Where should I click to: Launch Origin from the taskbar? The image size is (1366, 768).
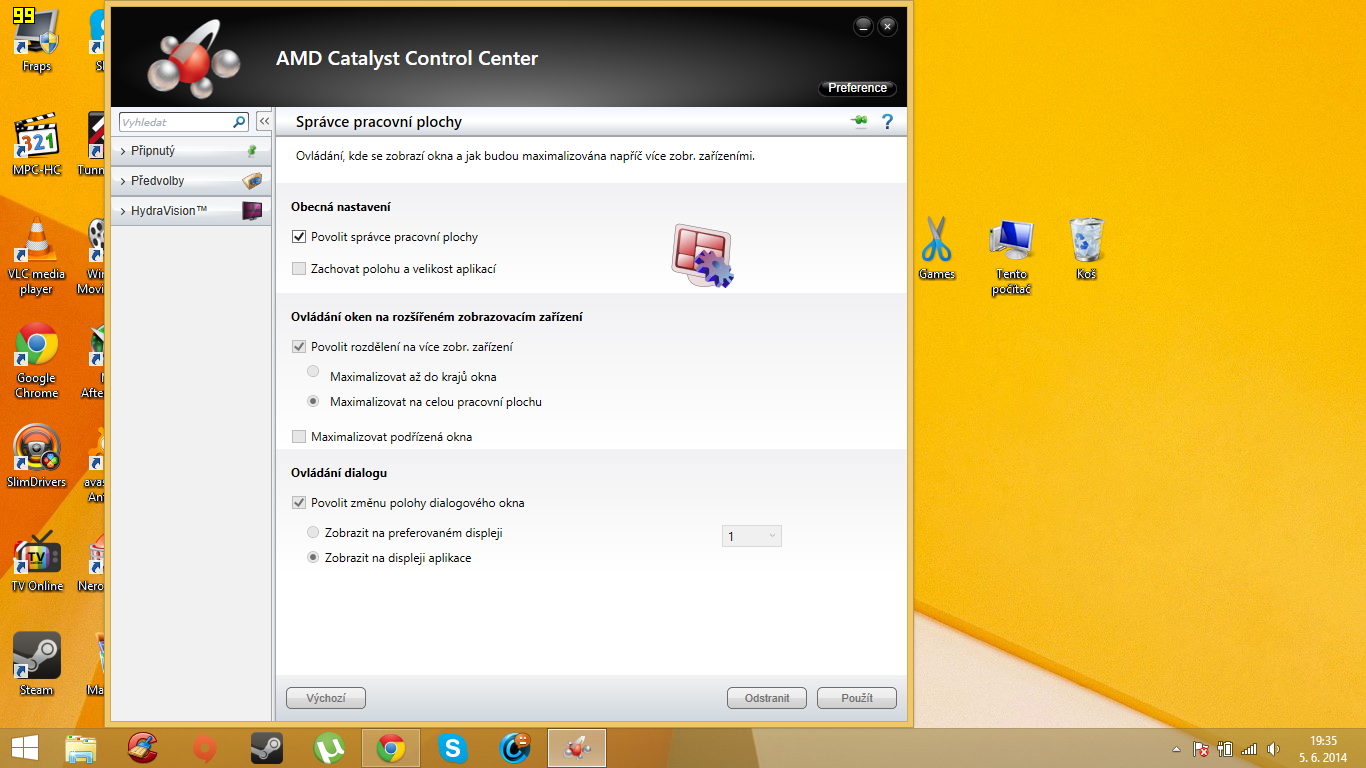click(205, 748)
